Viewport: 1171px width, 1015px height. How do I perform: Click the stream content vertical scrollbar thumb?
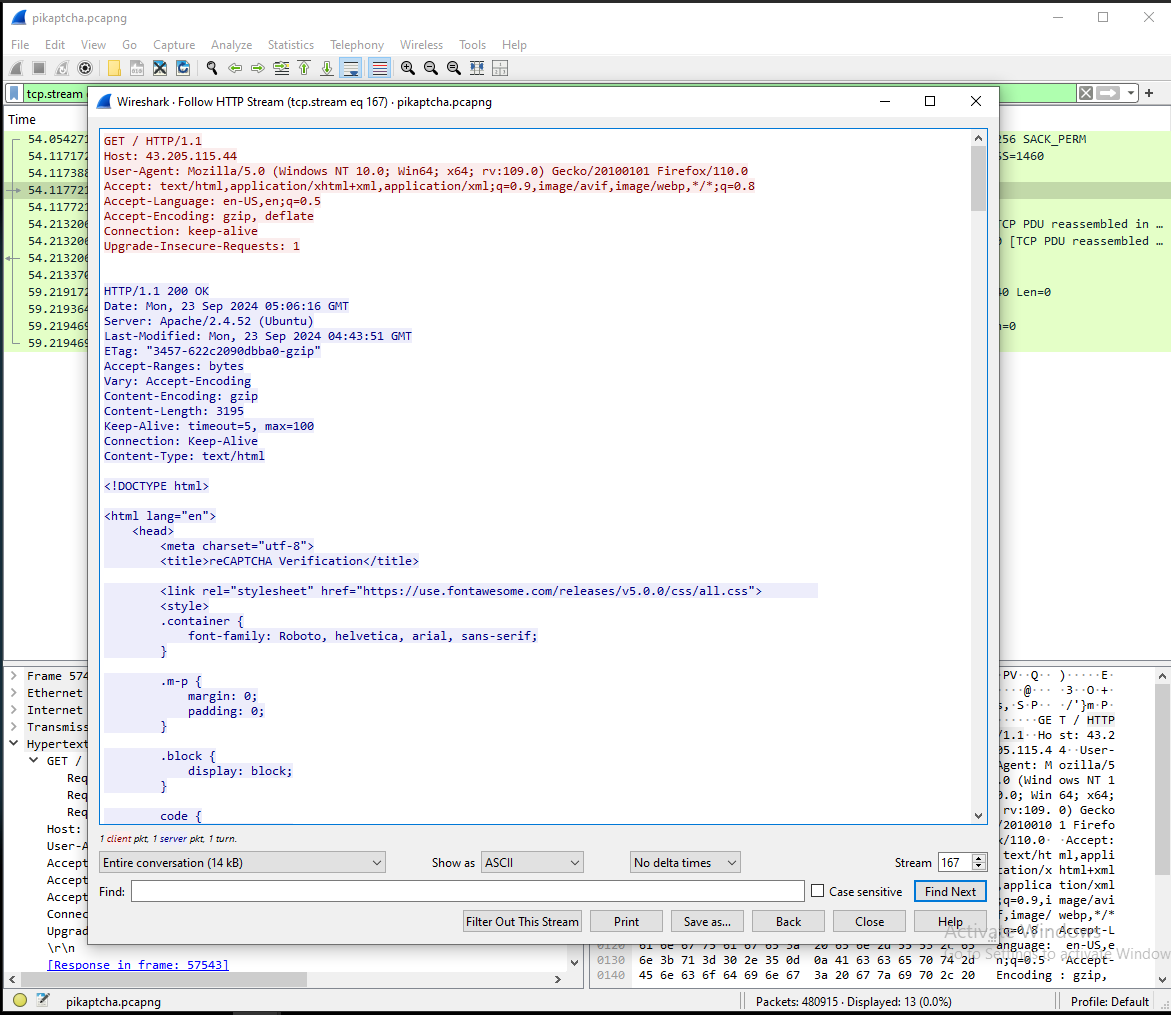click(978, 179)
